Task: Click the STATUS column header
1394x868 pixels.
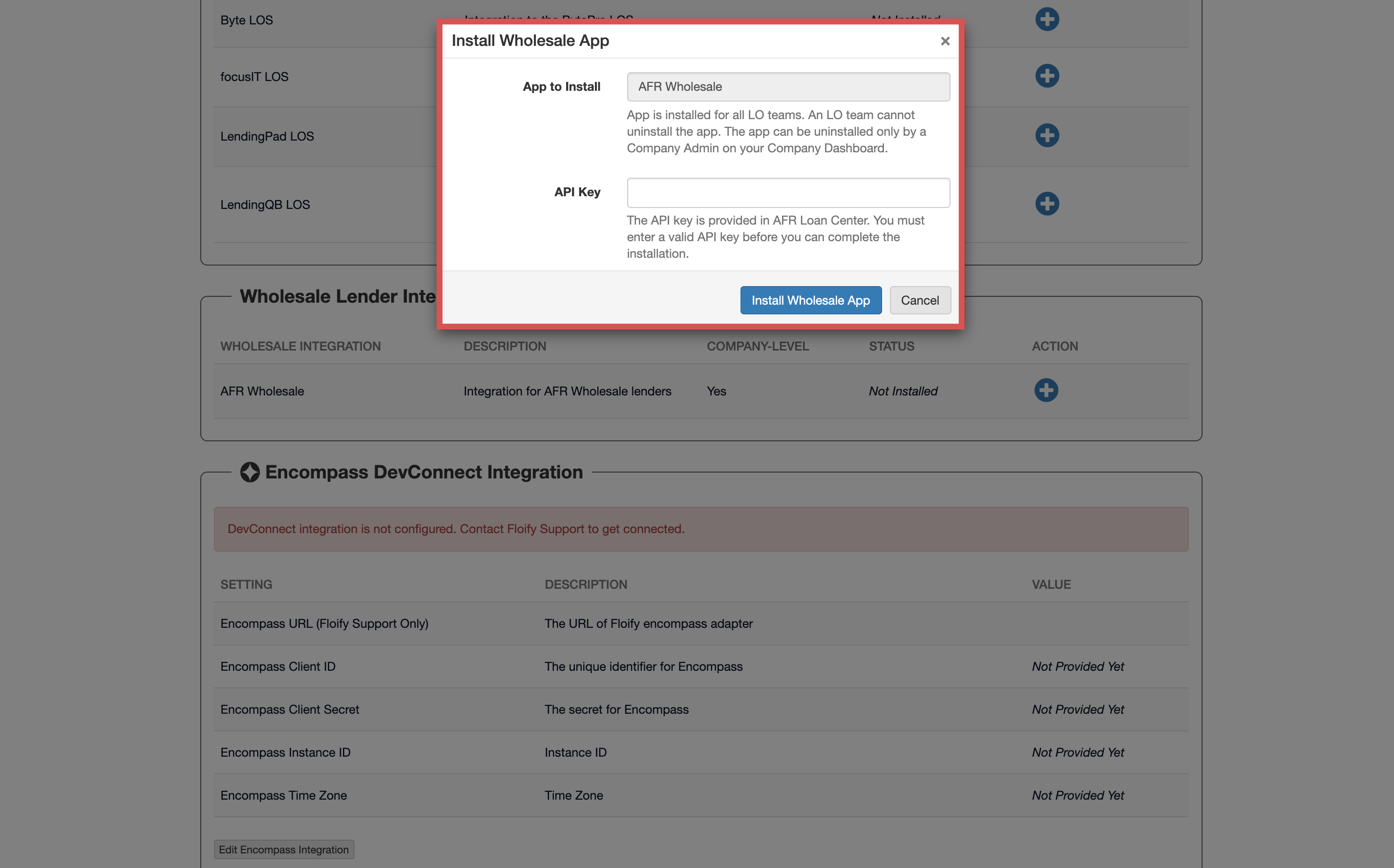Action: pos(891,346)
